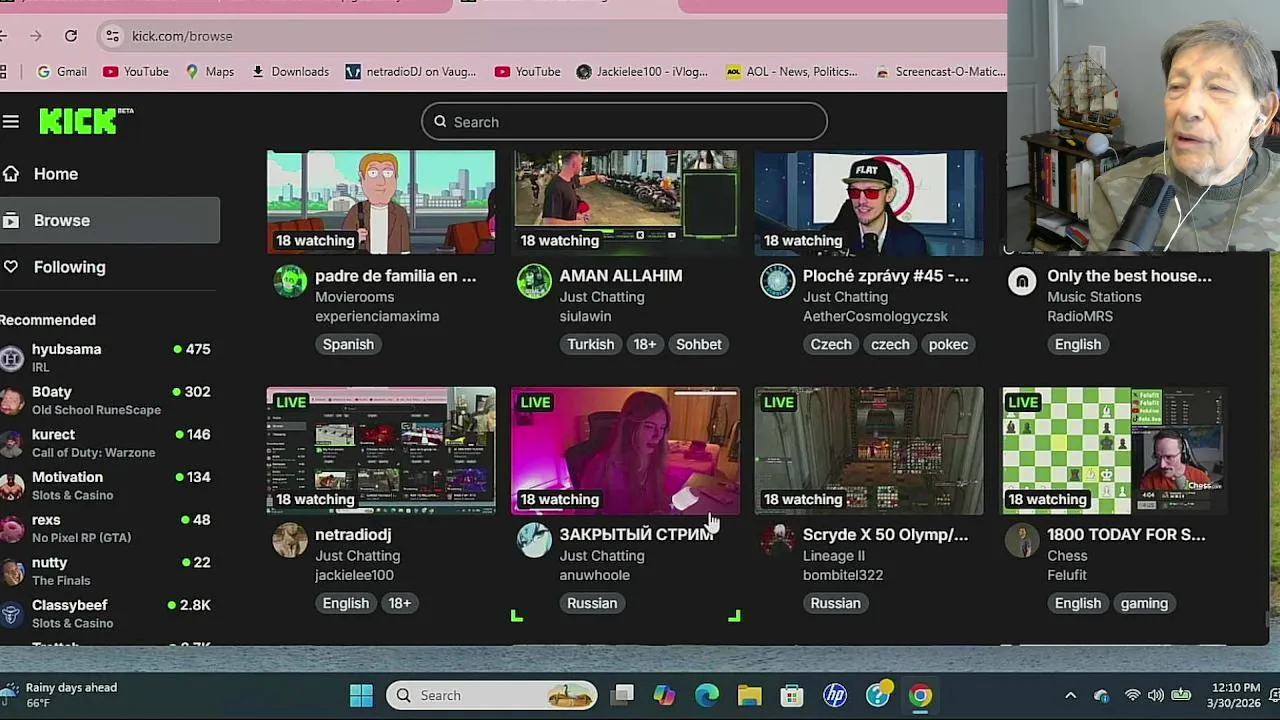Open kurect in Recommended list
1280x720 pixels.
pyautogui.click(x=108, y=443)
